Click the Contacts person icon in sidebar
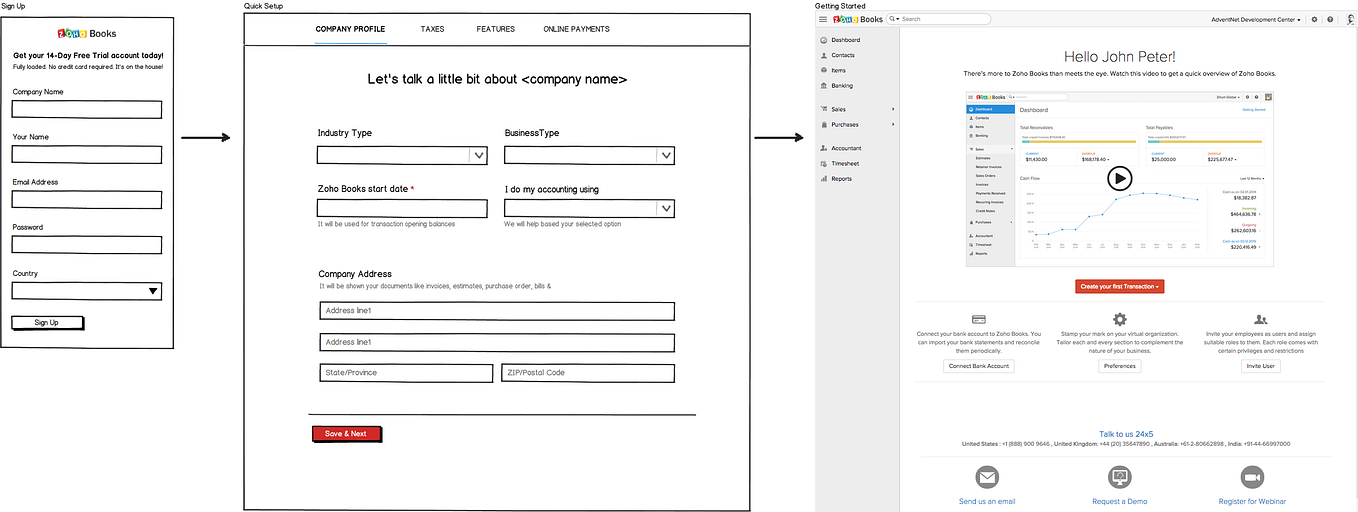 [x=823, y=55]
